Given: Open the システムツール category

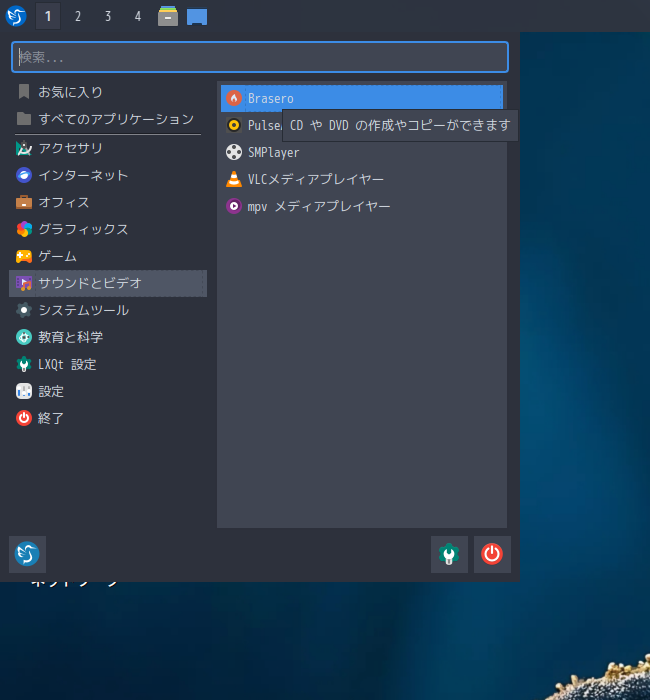Looking at the screenshot, I should coord(108,310).
